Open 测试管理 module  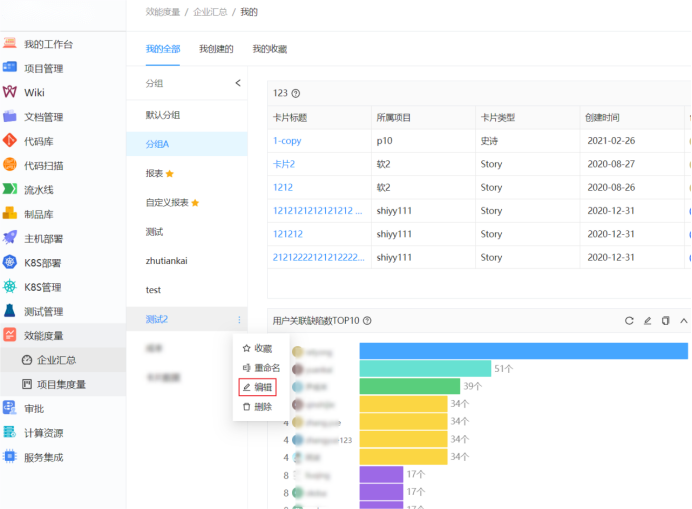click(43, 312)
